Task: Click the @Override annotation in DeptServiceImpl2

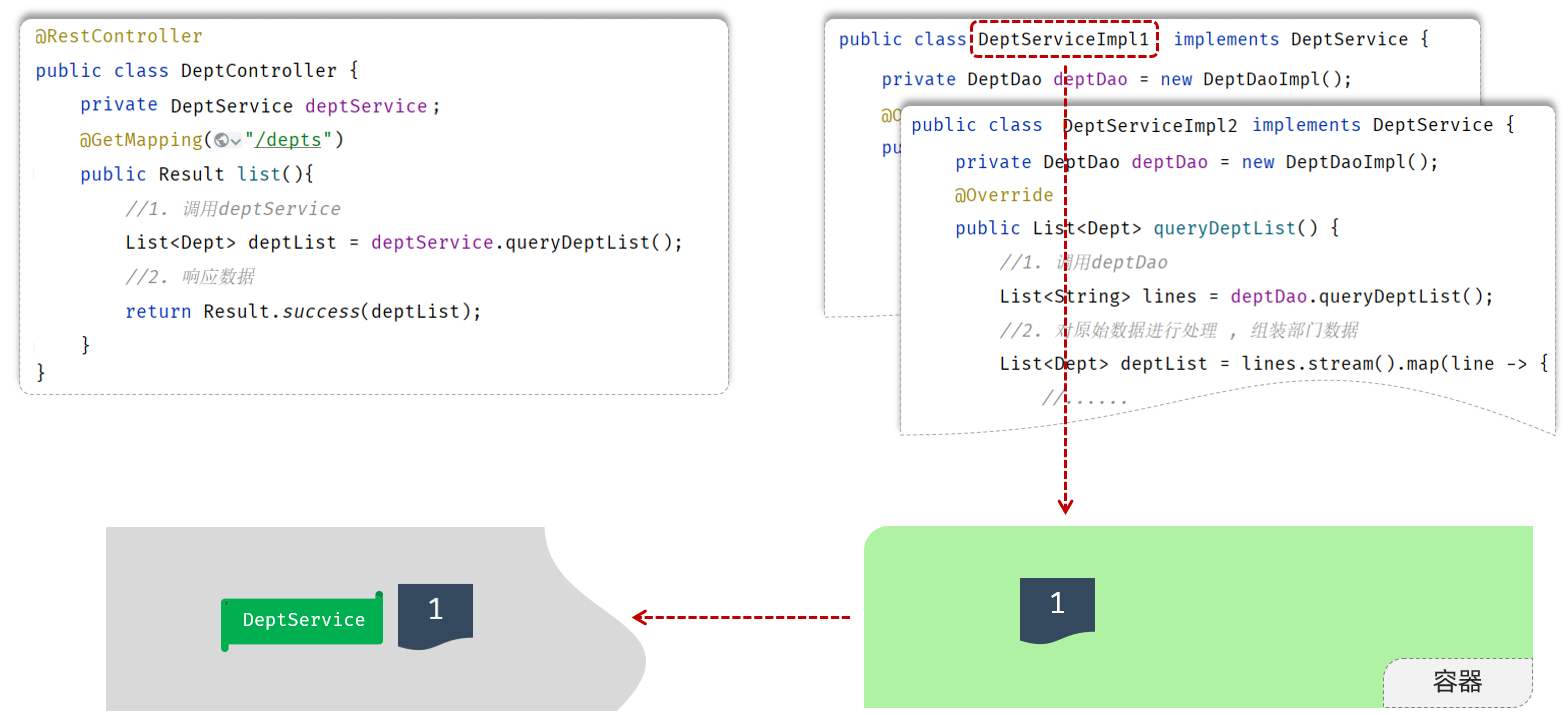Action: [1004, 195]
